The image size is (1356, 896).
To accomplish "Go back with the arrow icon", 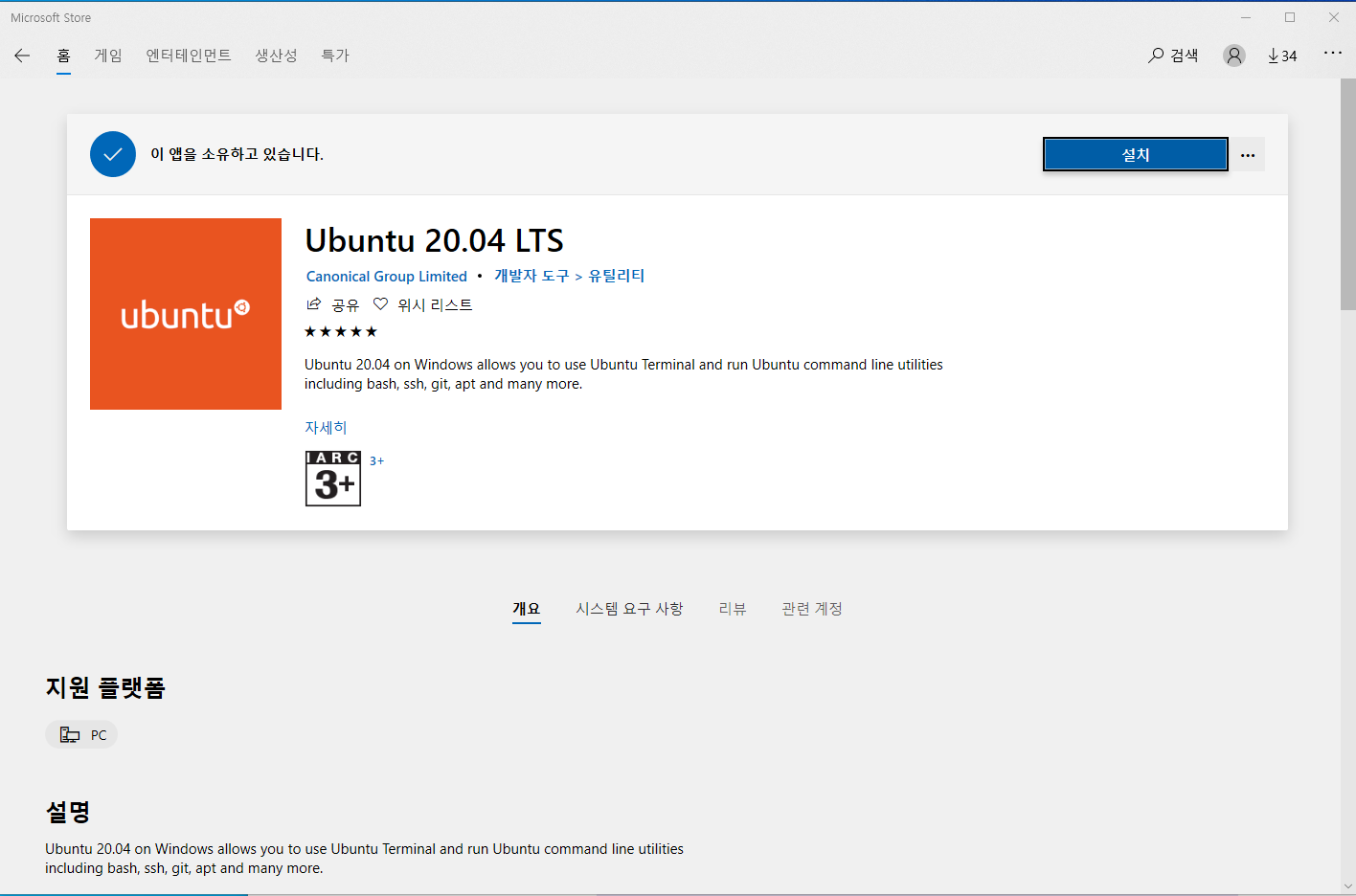I will (22, 56).
